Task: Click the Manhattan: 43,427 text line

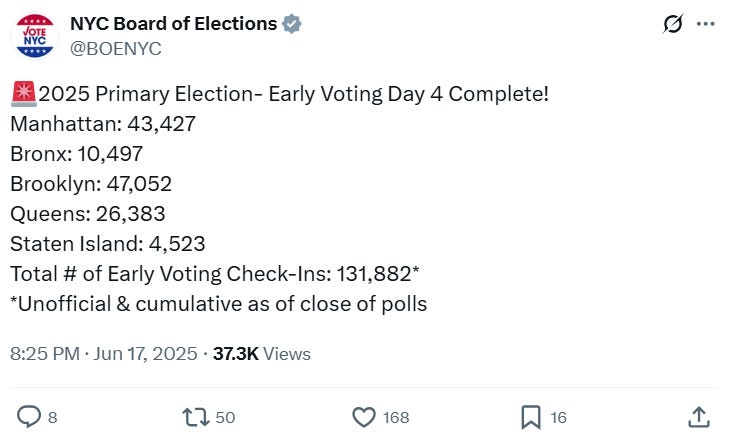Action: (103, 125)
